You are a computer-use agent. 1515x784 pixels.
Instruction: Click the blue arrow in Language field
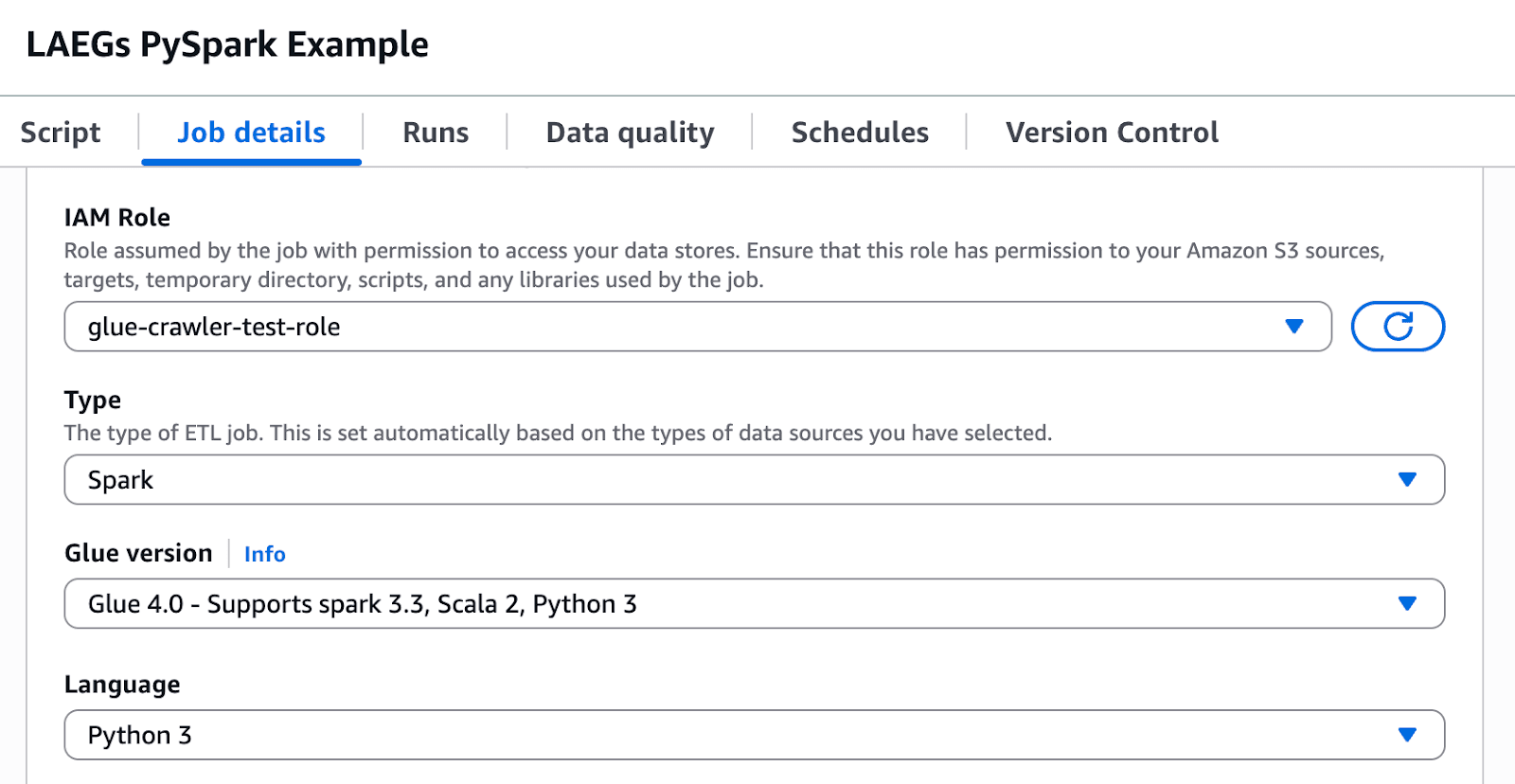(x=1407, y=735)
